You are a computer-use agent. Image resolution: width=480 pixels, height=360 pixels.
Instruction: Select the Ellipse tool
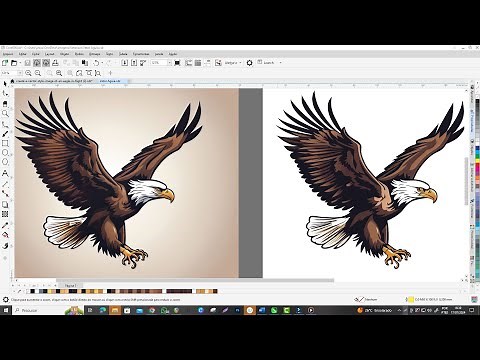5,153
